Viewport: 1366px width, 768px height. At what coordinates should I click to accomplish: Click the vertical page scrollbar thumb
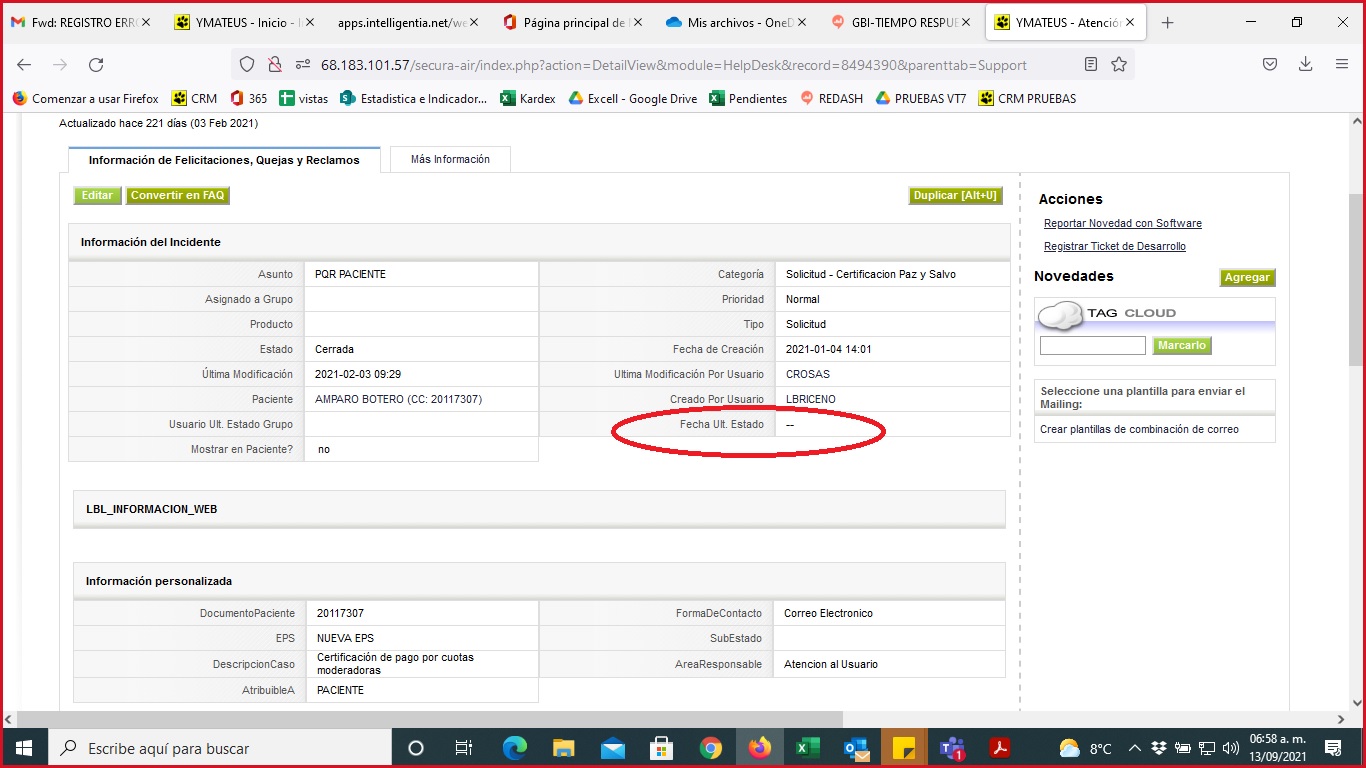[1356, 280]
